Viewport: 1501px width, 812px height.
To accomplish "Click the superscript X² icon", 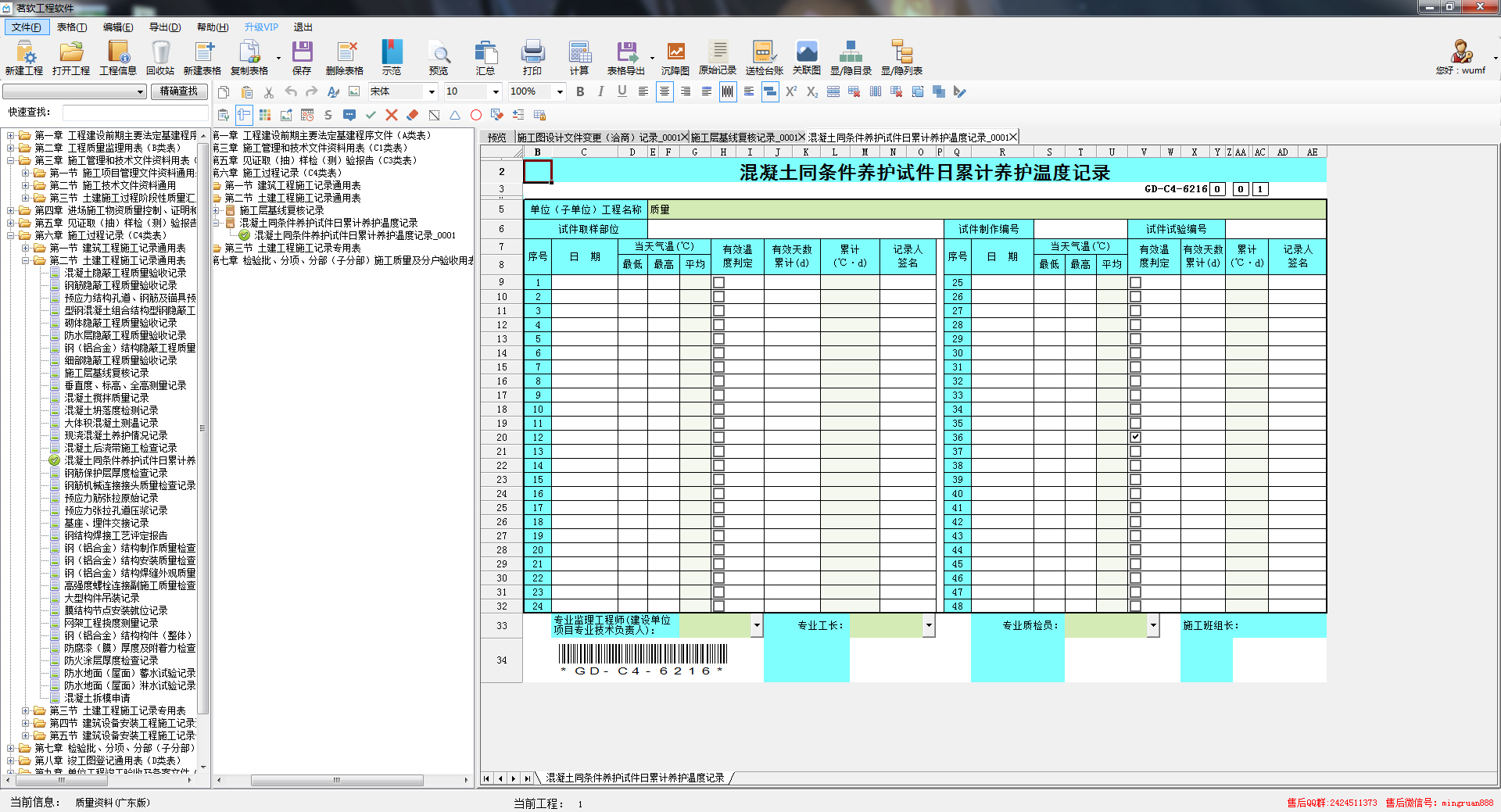I will [x=791, y=91].
